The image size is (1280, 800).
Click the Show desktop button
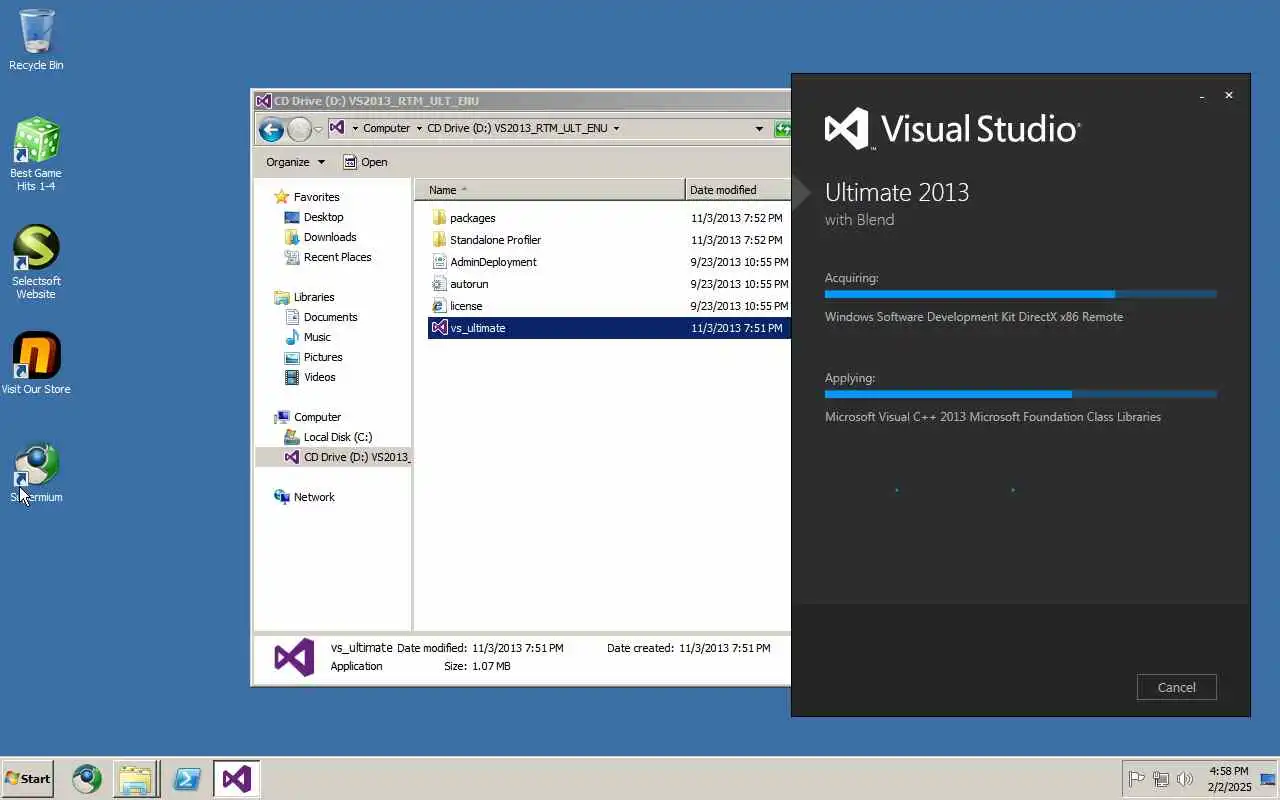(1268, 778)
